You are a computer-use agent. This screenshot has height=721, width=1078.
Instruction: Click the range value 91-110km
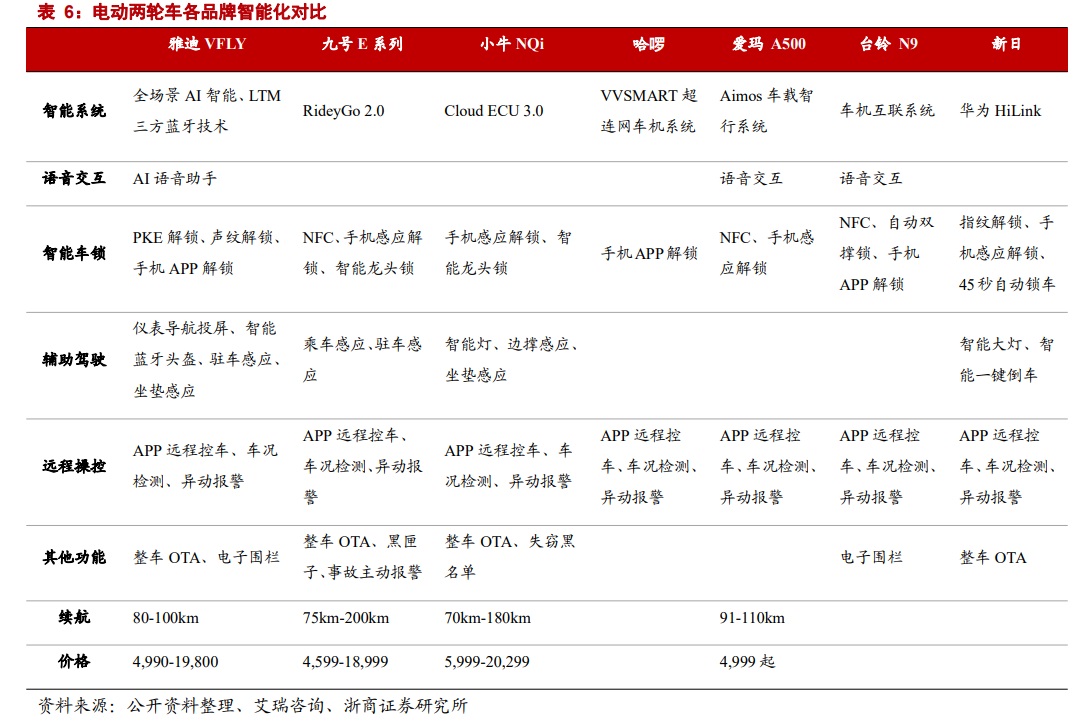(x=752, y=618)
